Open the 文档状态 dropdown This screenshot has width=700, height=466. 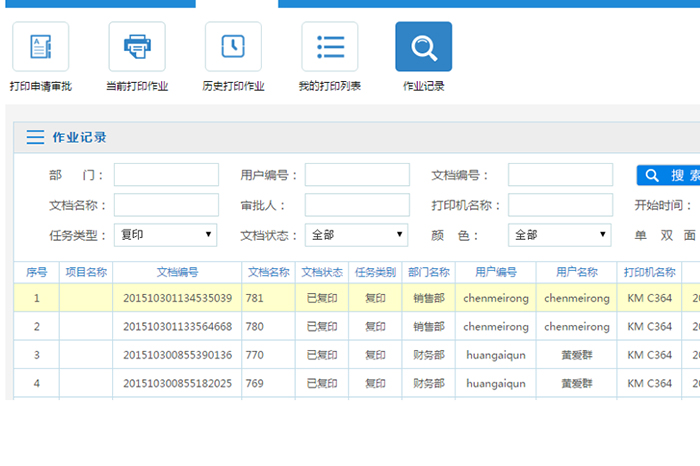point(356,235)
